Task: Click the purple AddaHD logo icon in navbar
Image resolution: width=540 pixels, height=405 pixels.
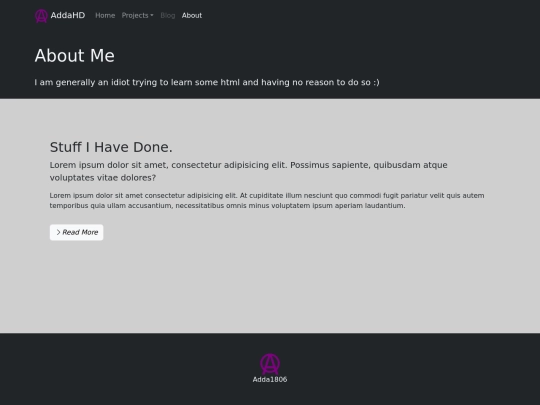Action: coord(41,15)
